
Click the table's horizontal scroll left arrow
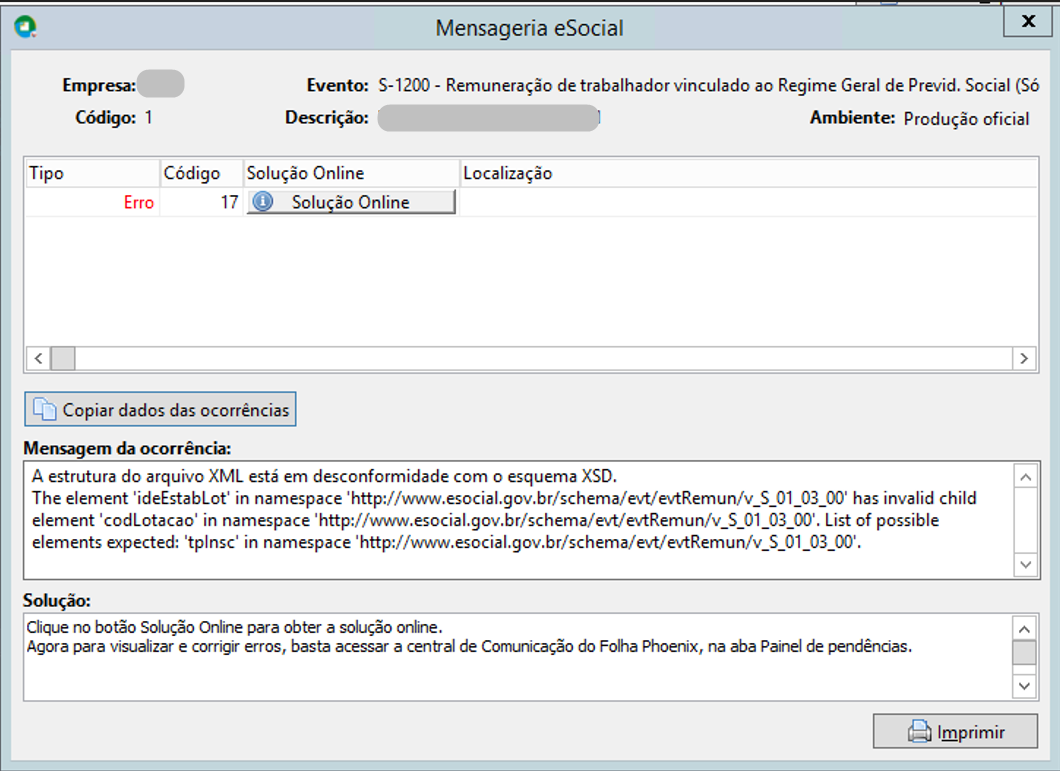[39, 358]
